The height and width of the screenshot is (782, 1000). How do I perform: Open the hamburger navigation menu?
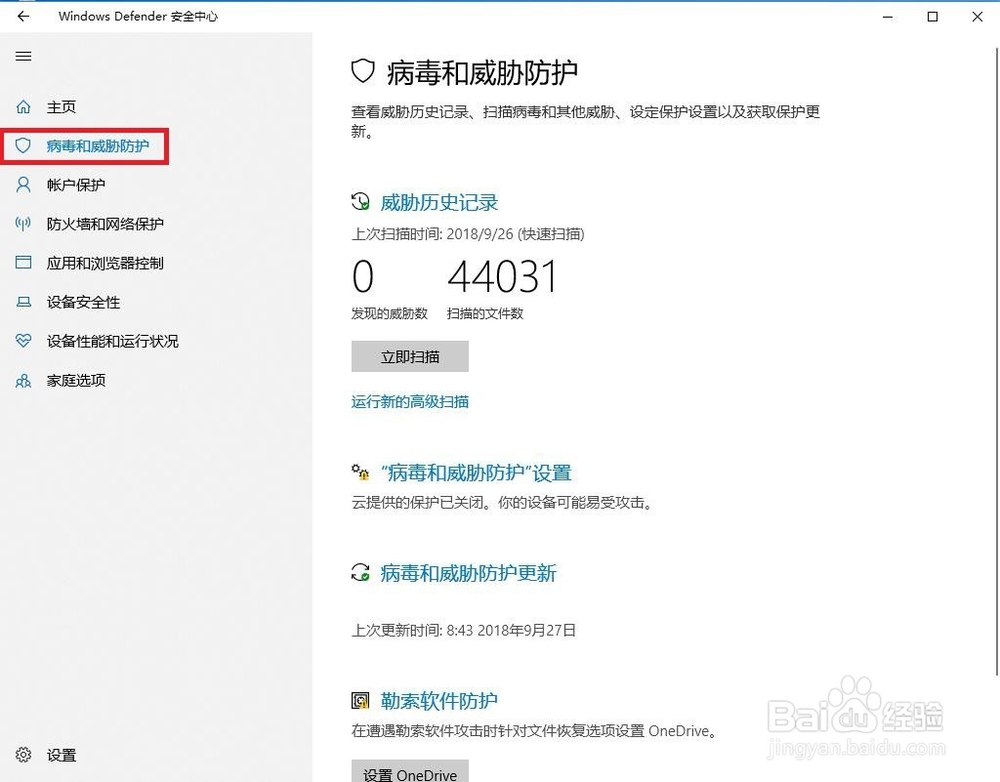coord(24,56)
